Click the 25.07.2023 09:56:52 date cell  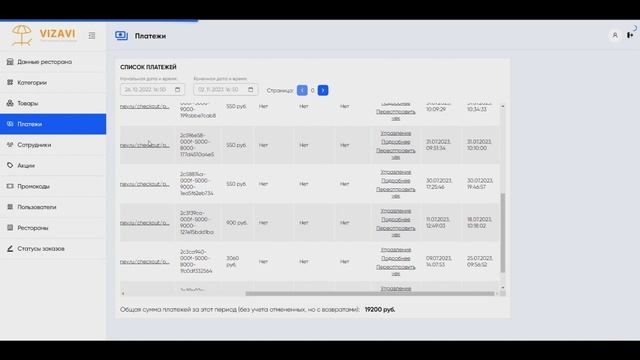click(479, 262)
